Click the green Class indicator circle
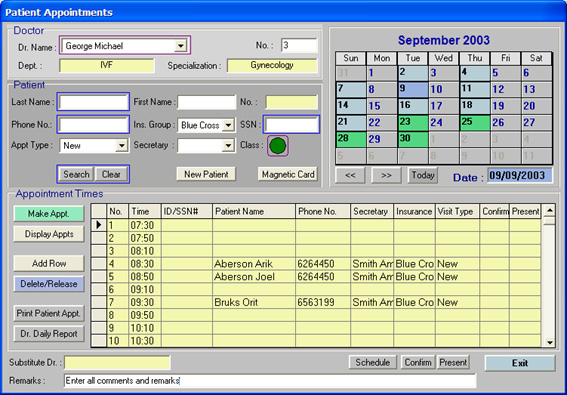The width and height of the screenshot is (567, 395). click(278, 146)
